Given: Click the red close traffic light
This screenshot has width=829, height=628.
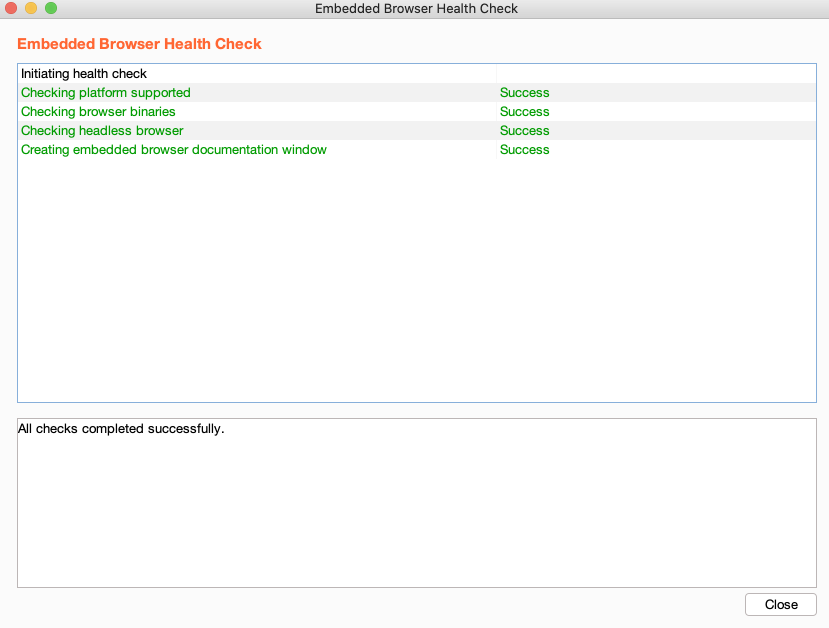Looking at the screenshot, I should coord(14,8).
